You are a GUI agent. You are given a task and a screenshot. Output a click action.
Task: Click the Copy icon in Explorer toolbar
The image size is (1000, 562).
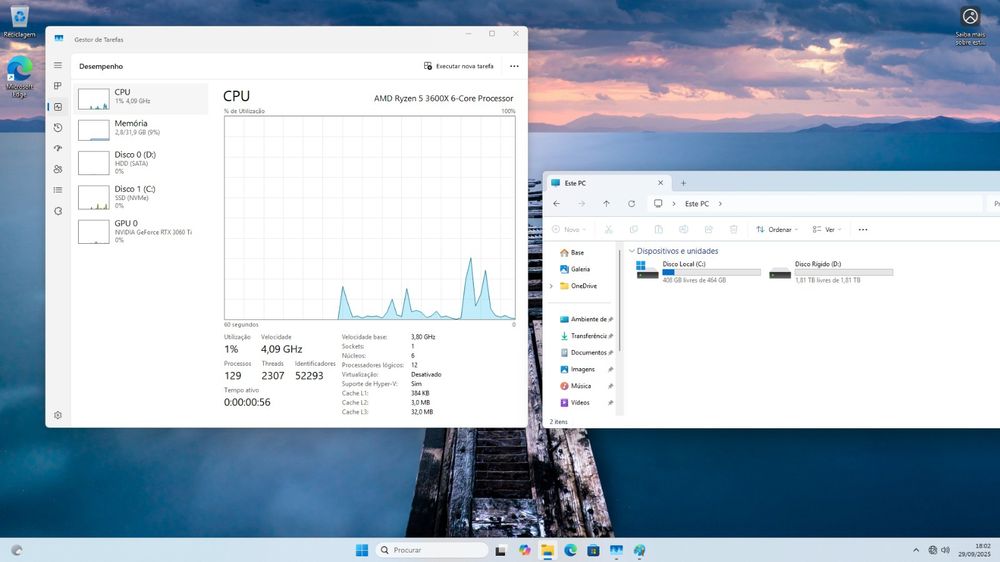coord(633,230)
